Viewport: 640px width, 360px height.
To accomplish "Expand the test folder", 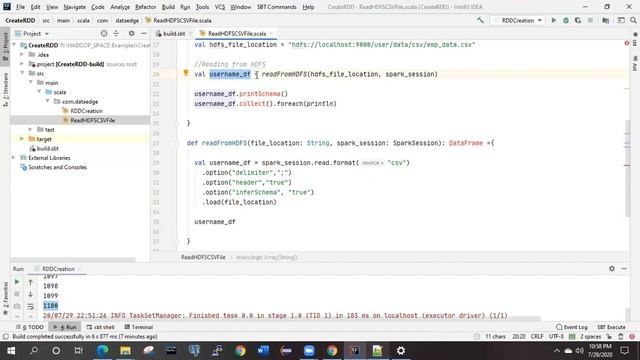I will tap(30, 129).
